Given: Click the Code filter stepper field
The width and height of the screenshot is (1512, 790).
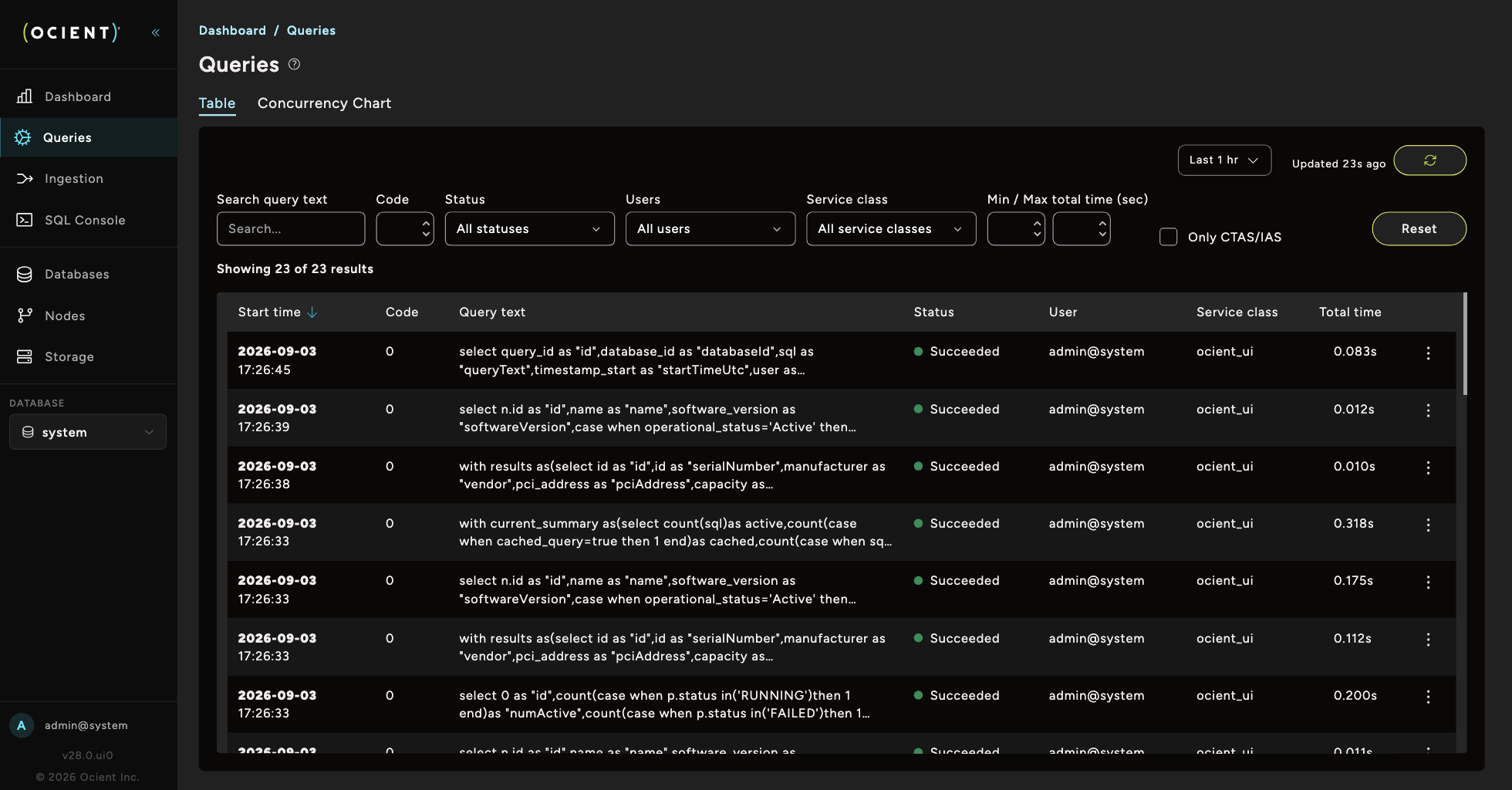Looking at the screenshot, I should click(405, 229).
